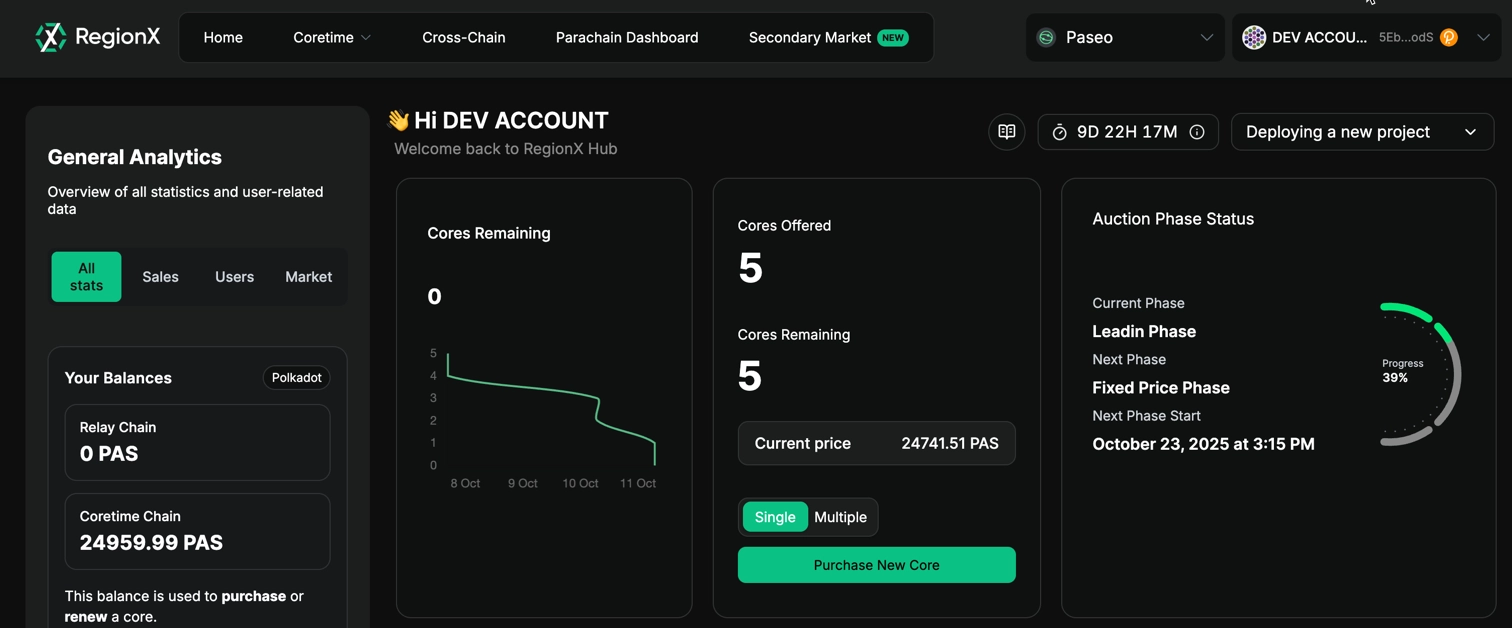Select the Single purchase mode
The height and width of the screenshot is (628, 1512).
click(x=775, y=517)
